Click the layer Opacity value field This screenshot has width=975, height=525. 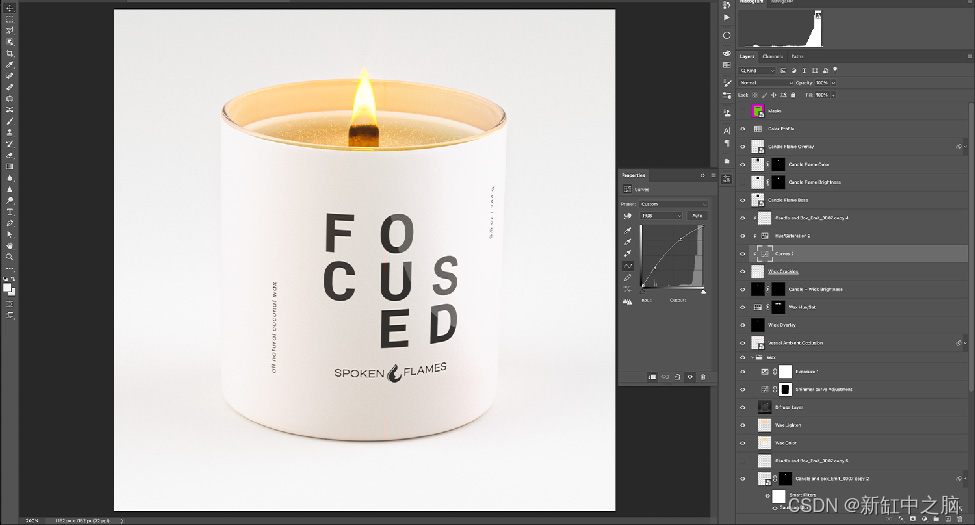[822, 83]
